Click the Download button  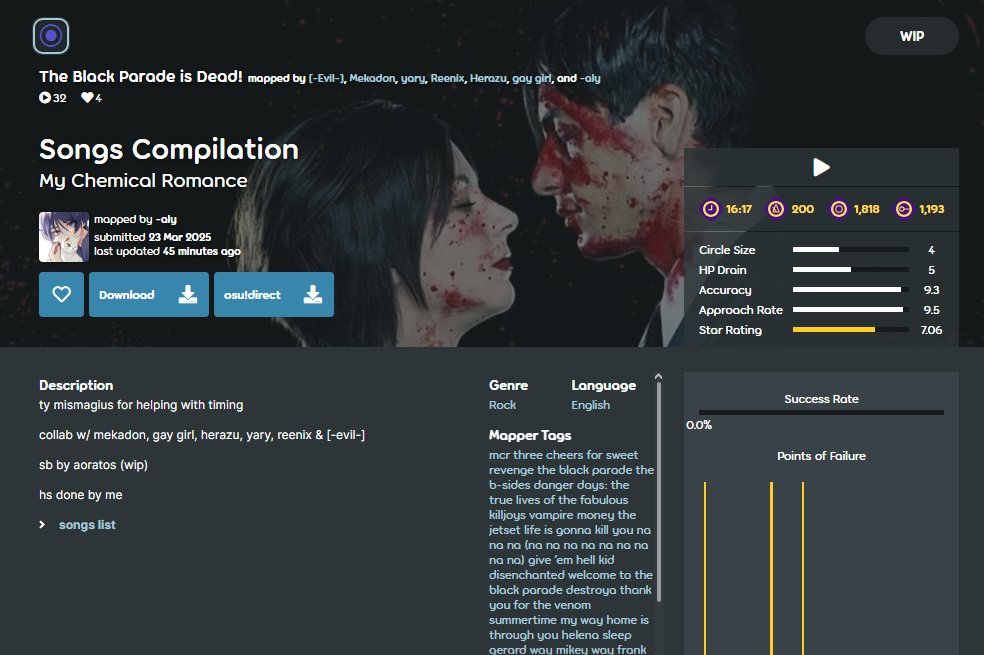click(149, 294)
